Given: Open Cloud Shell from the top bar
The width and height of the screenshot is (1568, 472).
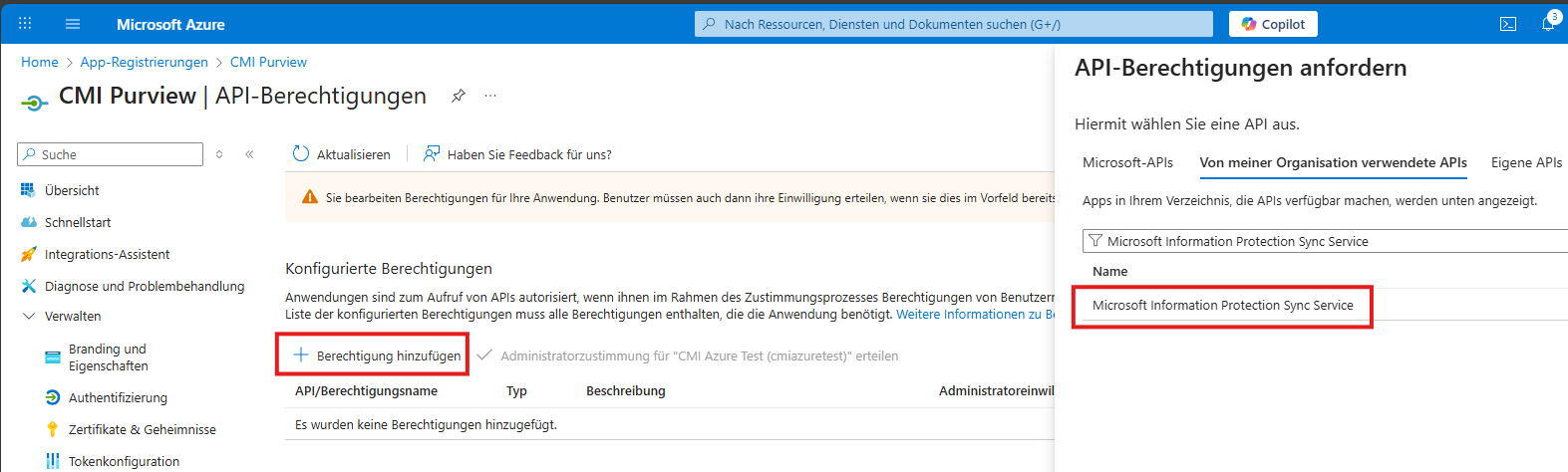Looking at the screenshot, I should click(x=1508, y=24).
